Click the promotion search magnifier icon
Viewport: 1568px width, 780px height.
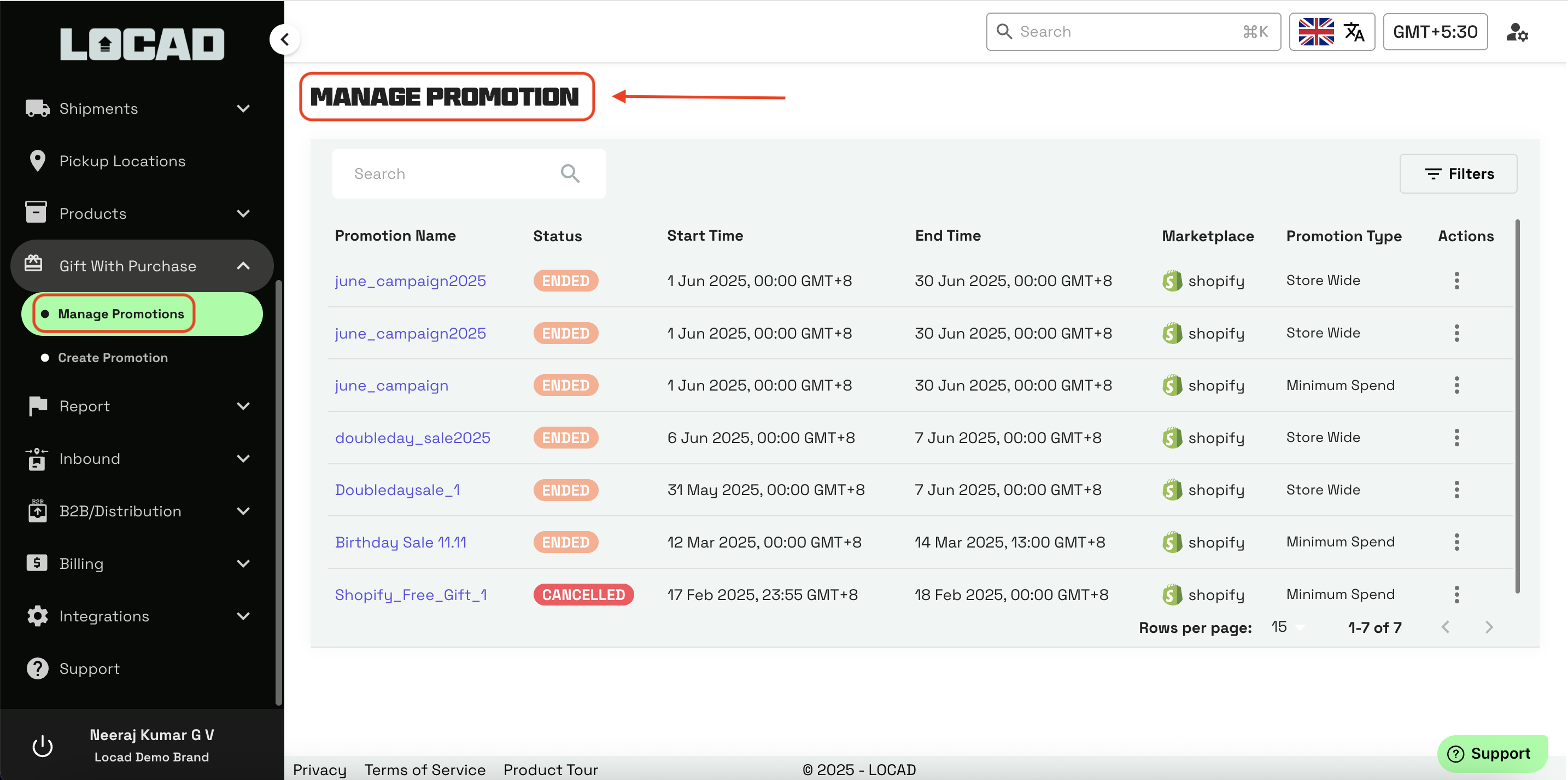tap(570, 173)
